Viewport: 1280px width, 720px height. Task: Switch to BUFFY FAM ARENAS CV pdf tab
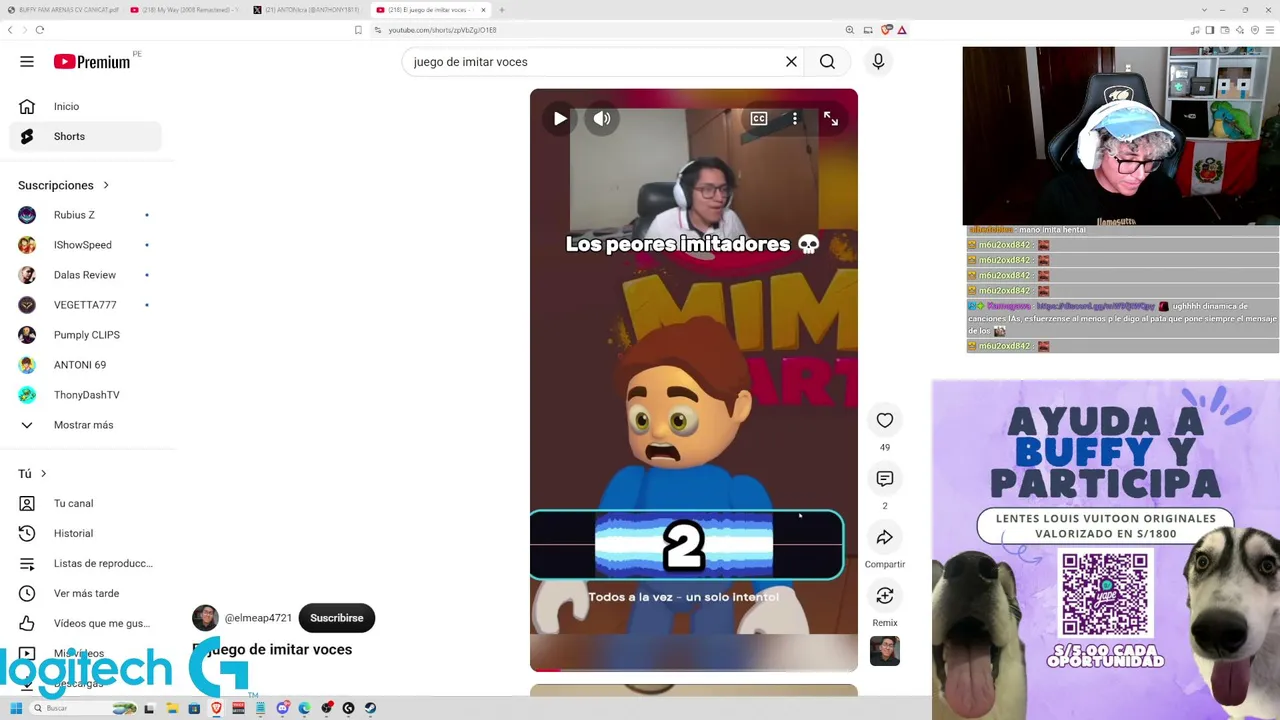click(62, 10)
